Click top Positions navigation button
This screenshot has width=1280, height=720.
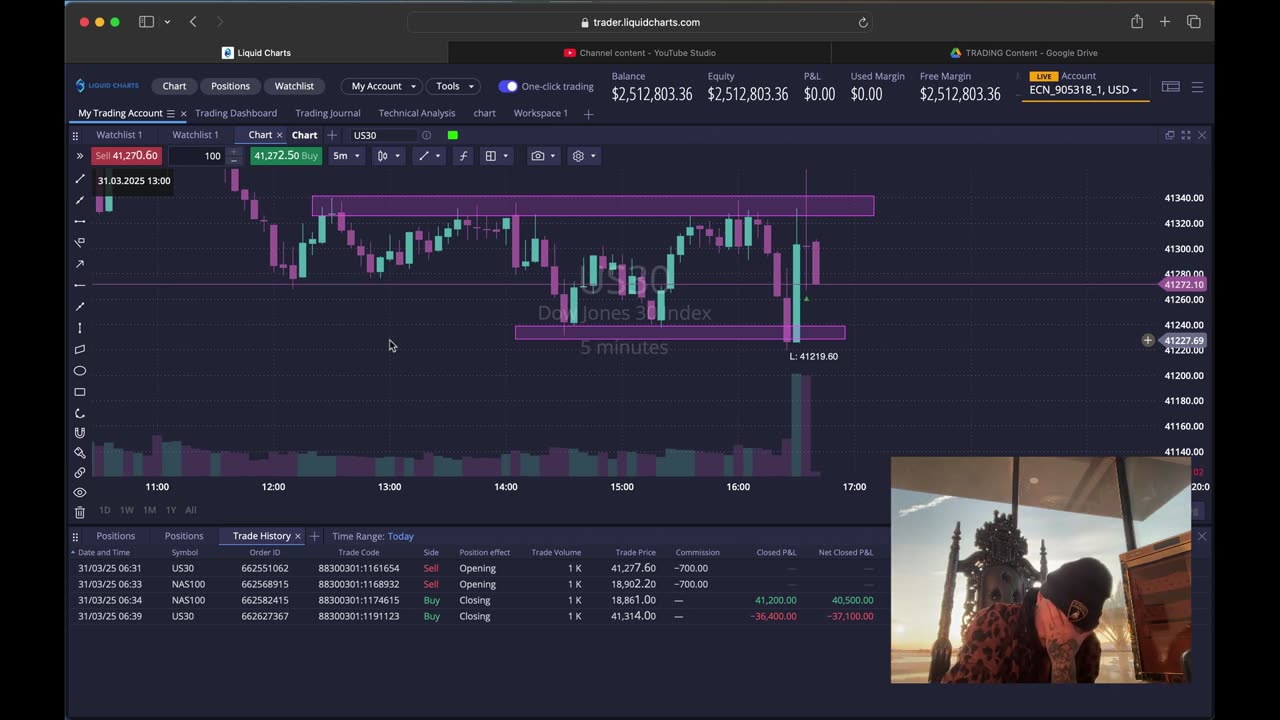pyautogui.click(x=230, y=86)
